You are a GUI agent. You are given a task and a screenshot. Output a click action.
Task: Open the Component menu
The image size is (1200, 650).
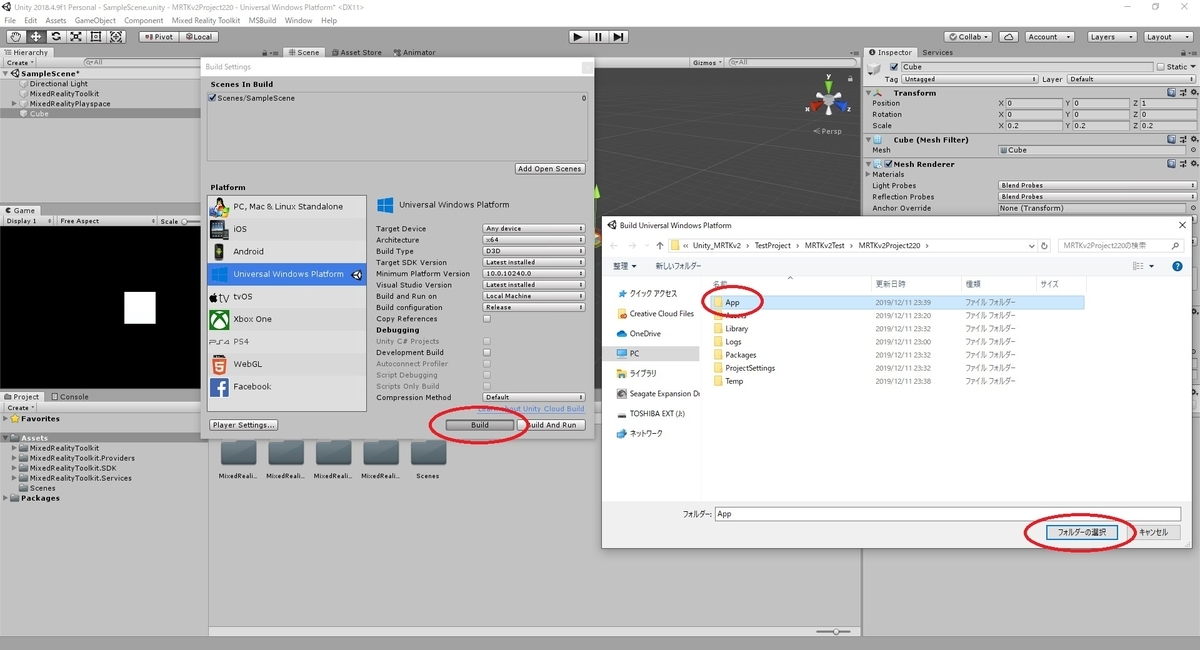(144, 20)
